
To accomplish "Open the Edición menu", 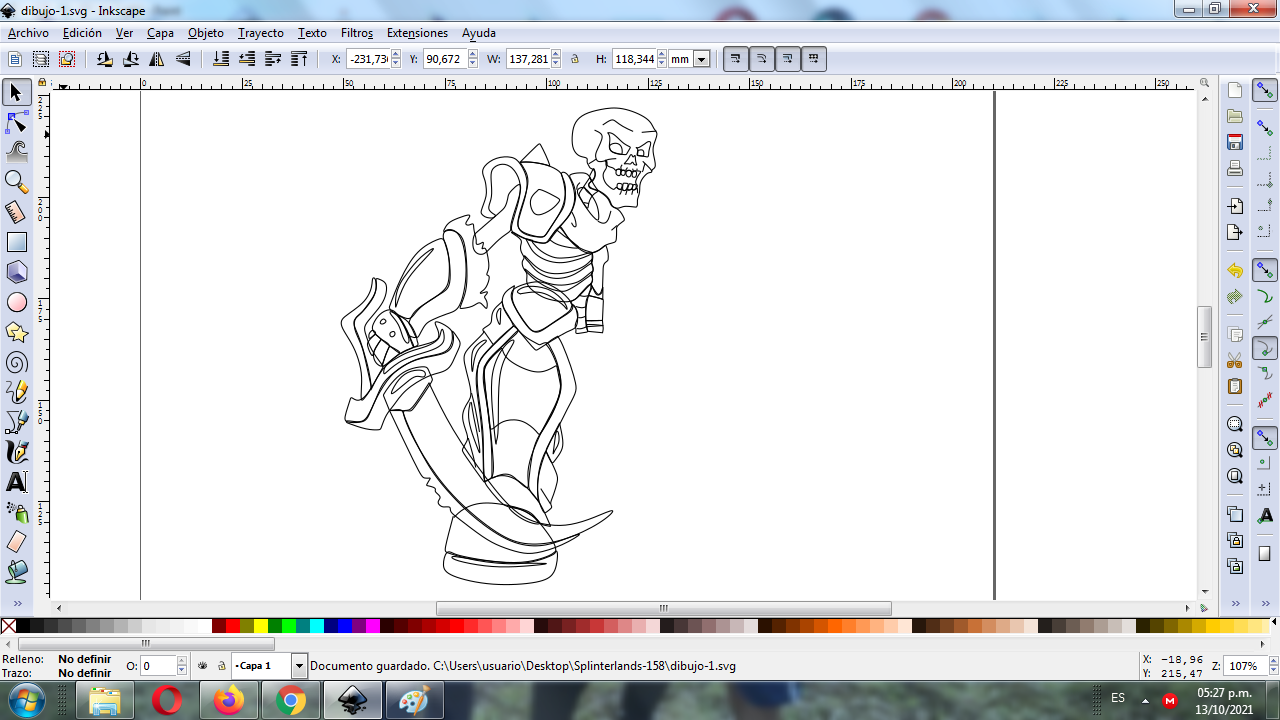I will pos(82,33).
